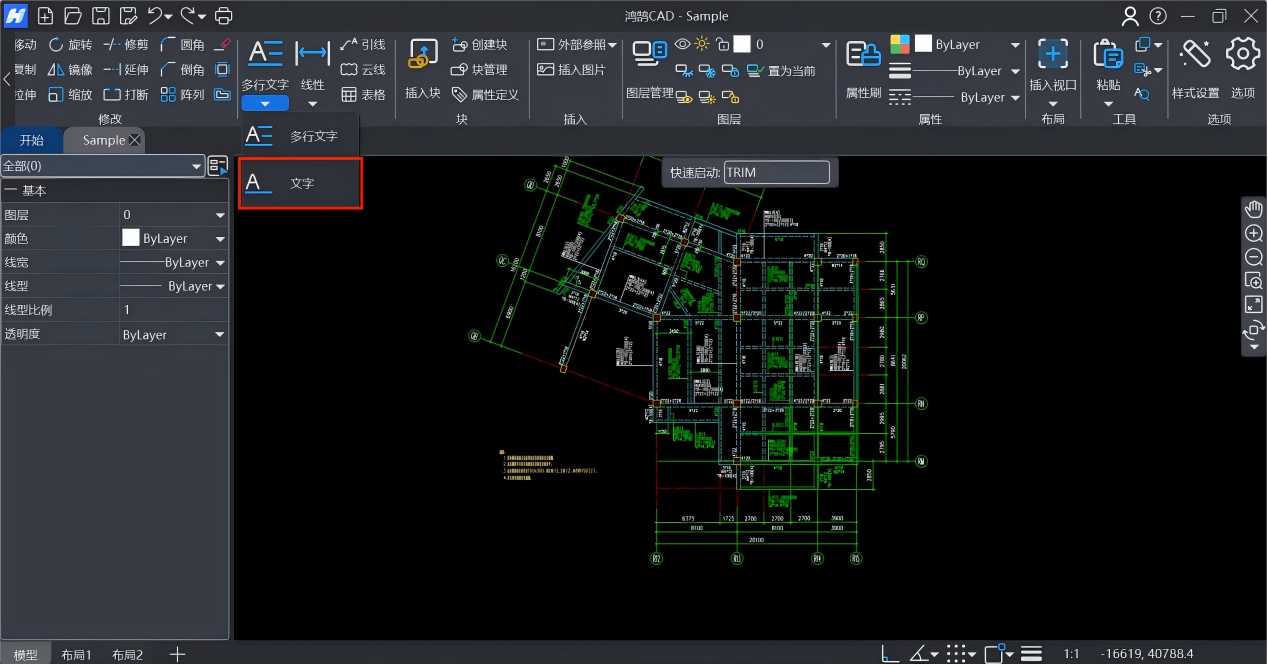
Task: Switch to the 布局1 tab
Action: 76,655
